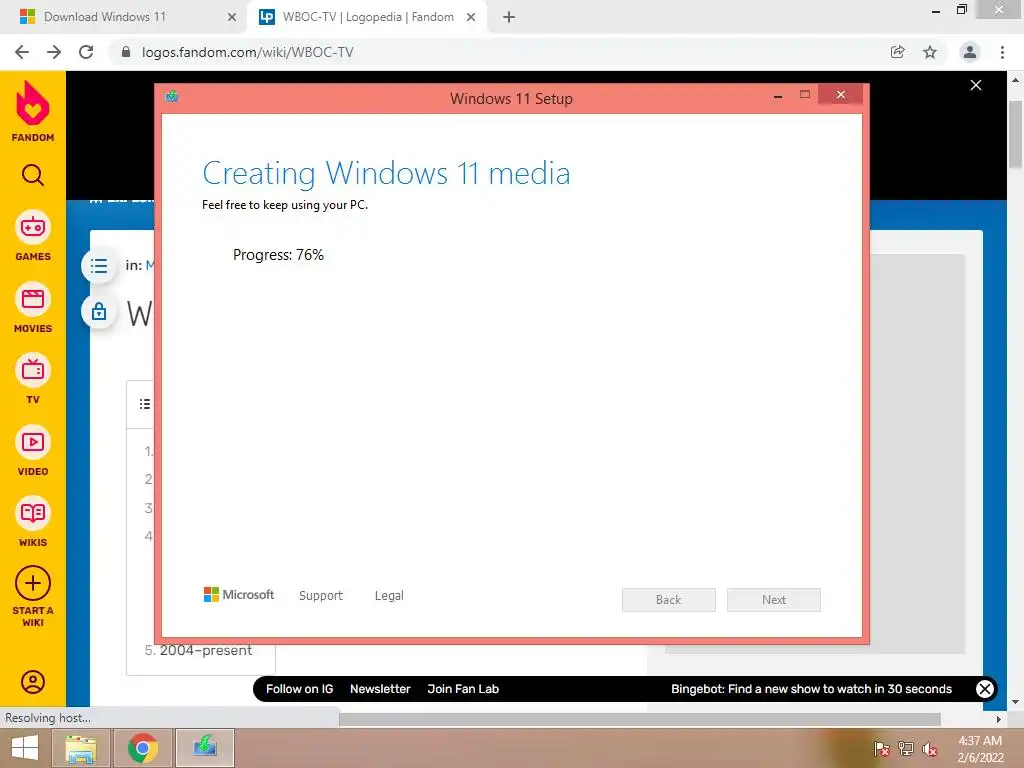The image size is (1024, 768).
Task: Open the Wikis section in Fandom sidebar
Action: [33, 522]
